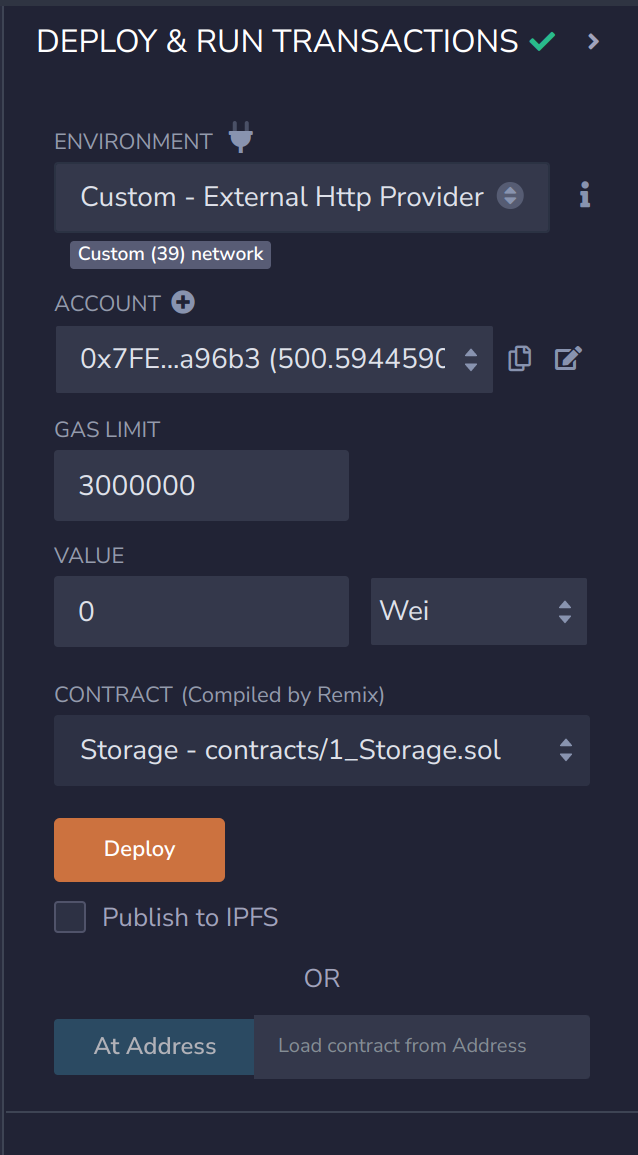Click the green compilation checkmark icon
This screenshot has width=638, height=1155.
(x=543, y=42)
